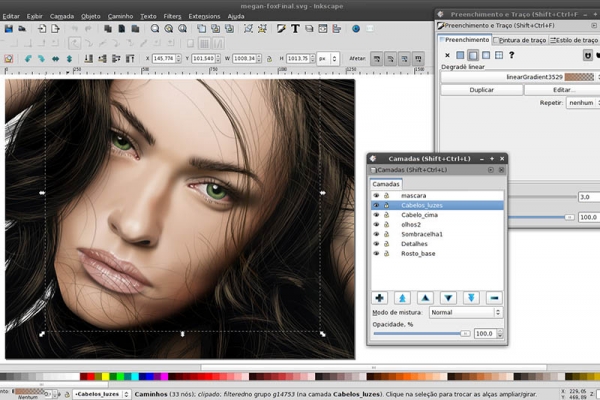
Task: Flip selection vertically icon
Action: [x=69, y=59]
